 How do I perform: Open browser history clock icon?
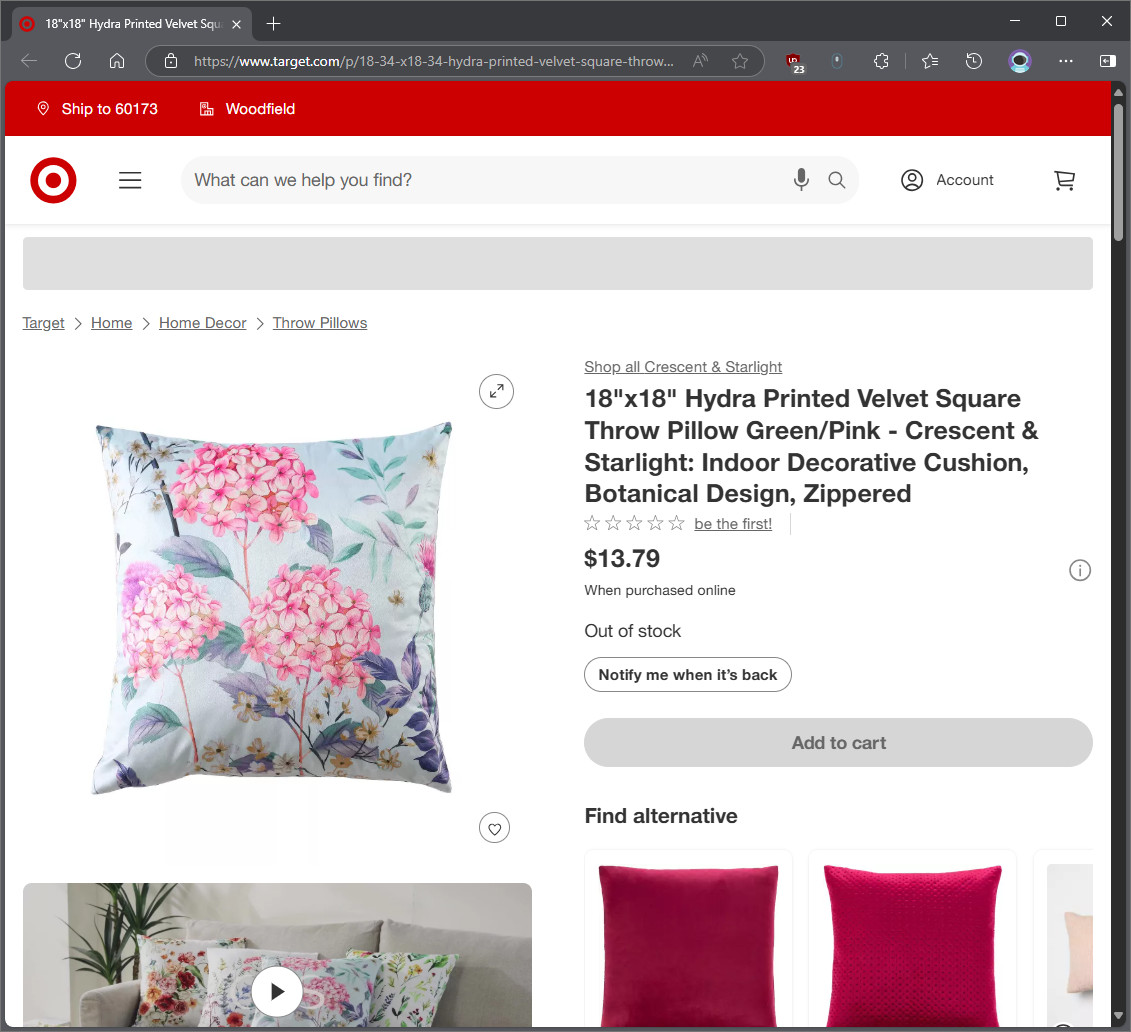974,61
